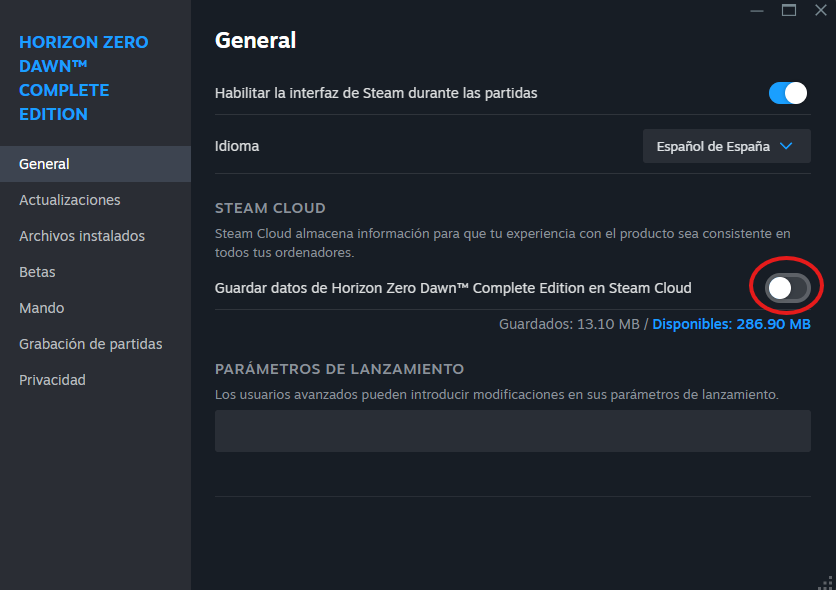
Task: Go to Archivos instalados
Action: 82,236
